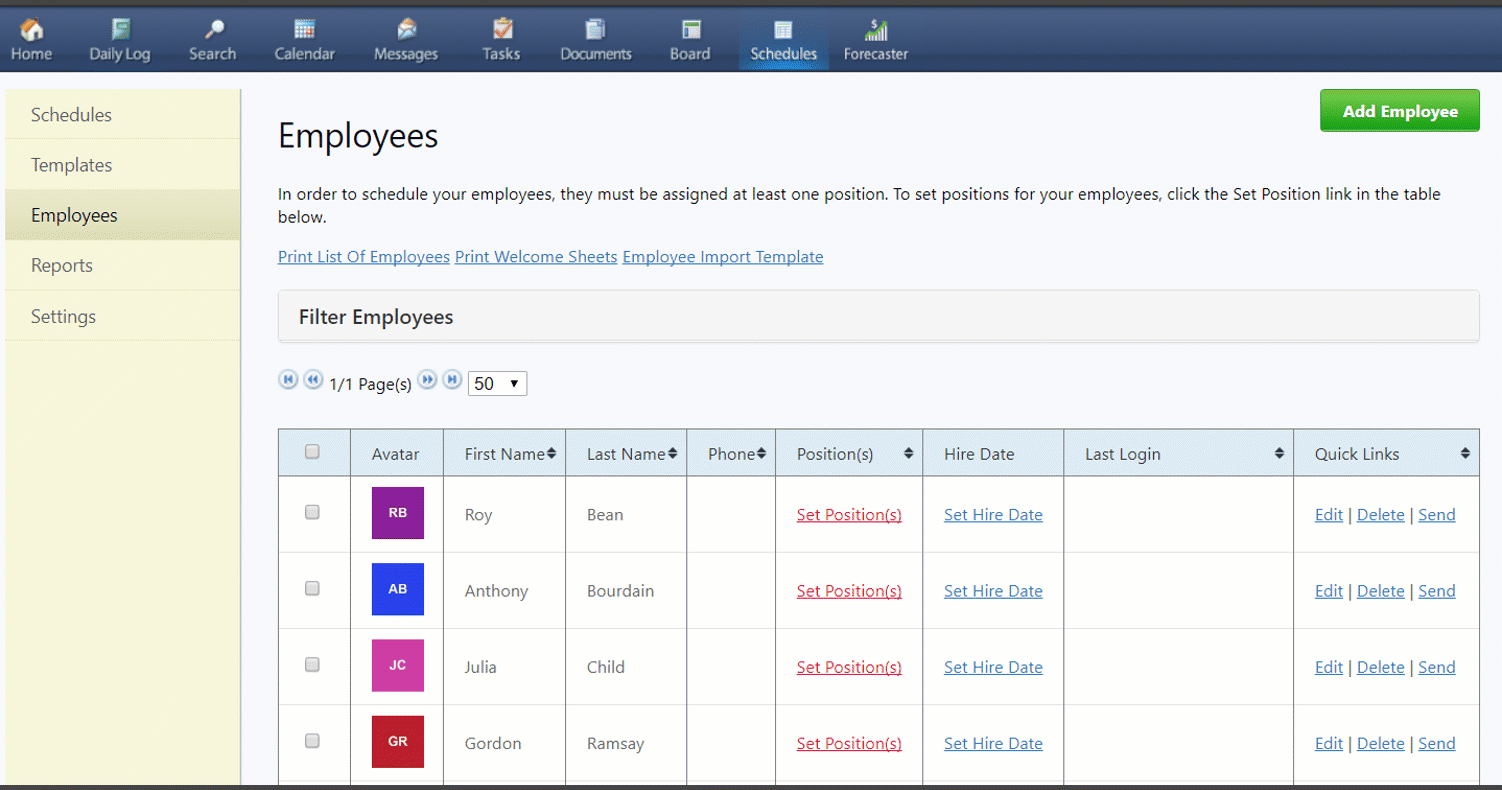The height and width of the screenshot is (790, 1502).
Task: Click the Add Employee button
Action: [x=1399, y=111]
